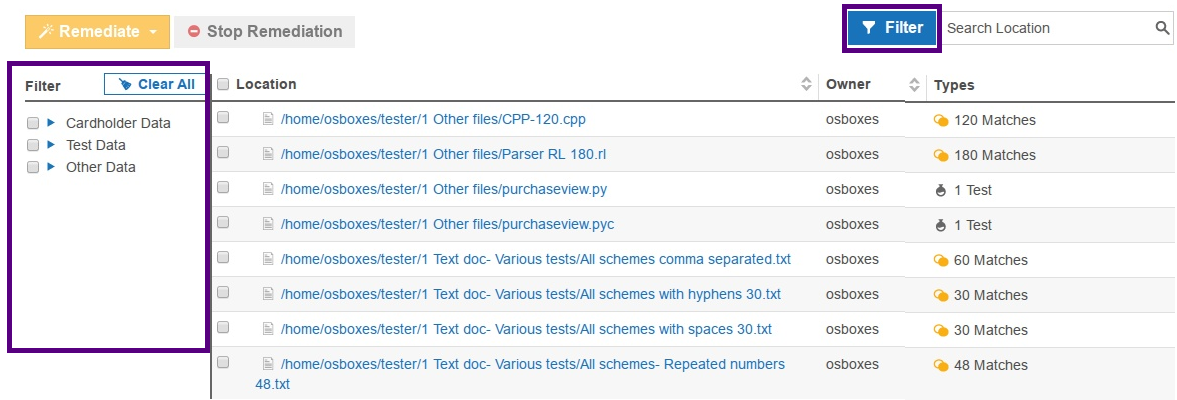
Task: Expand the Other Data filter group
Action: pyautogui.click(x=50, y=167)
